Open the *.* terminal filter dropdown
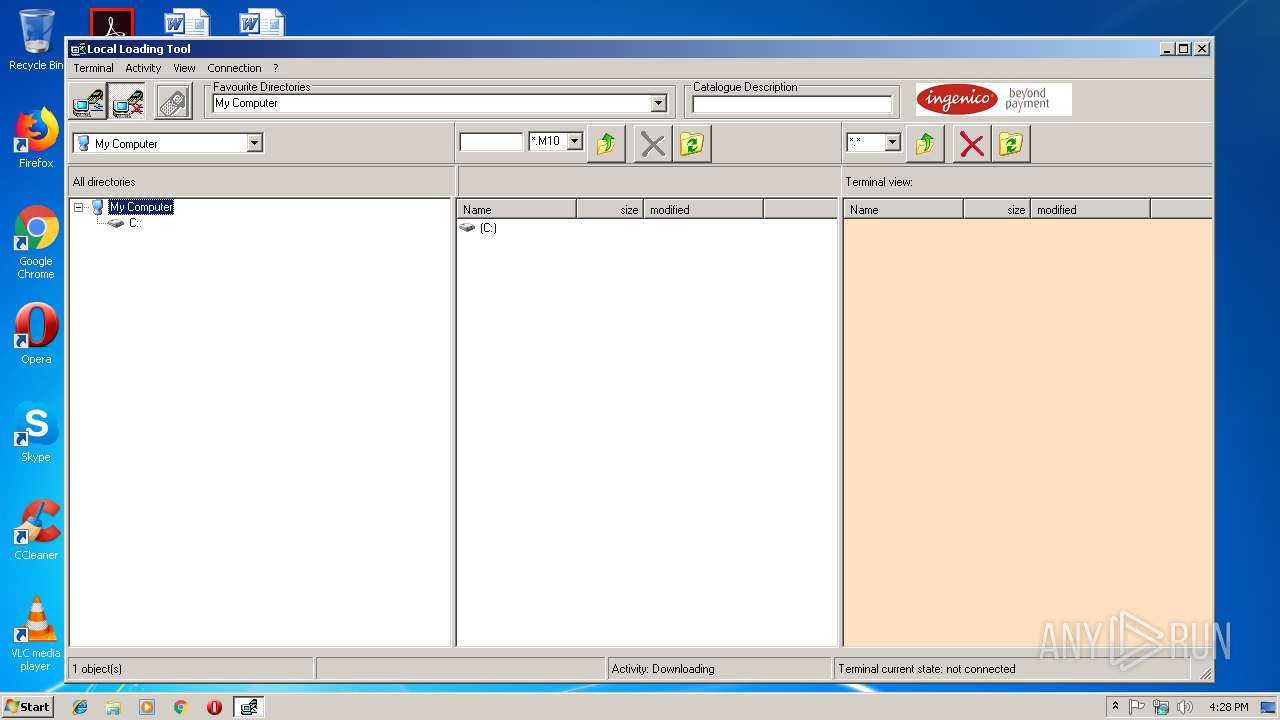 (x=892, y=142)
